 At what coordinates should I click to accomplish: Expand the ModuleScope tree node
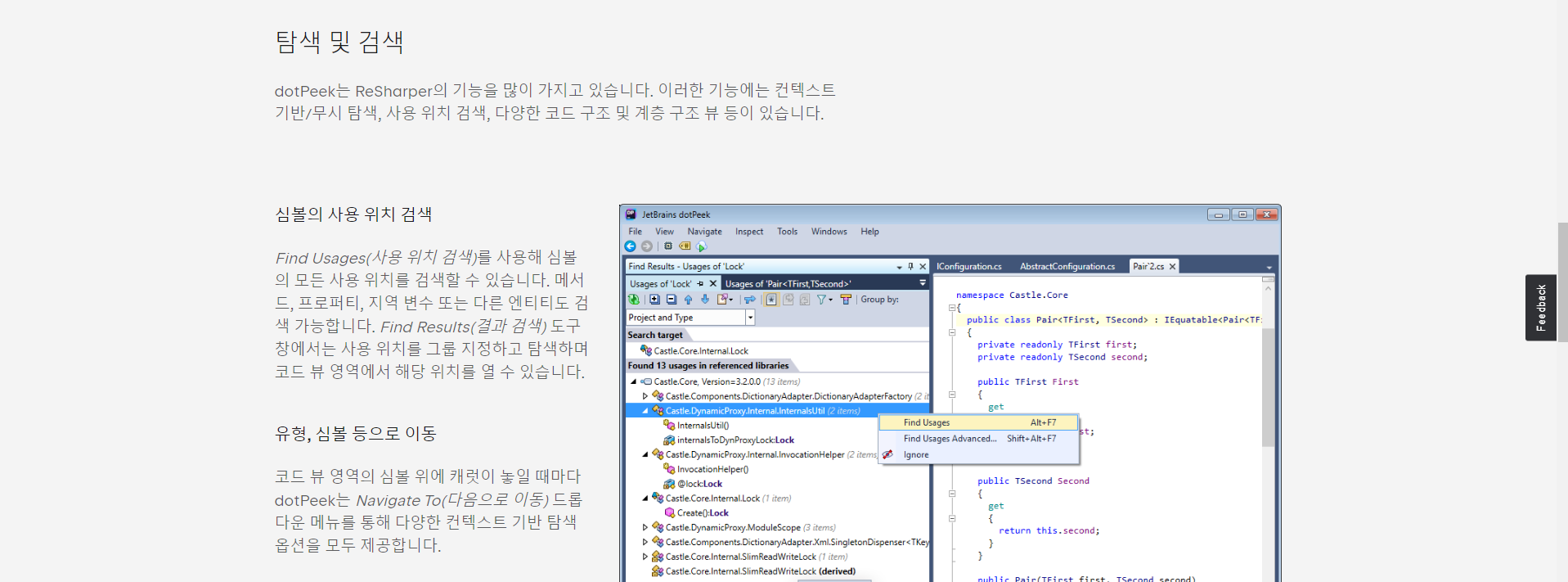coord(645,528)
